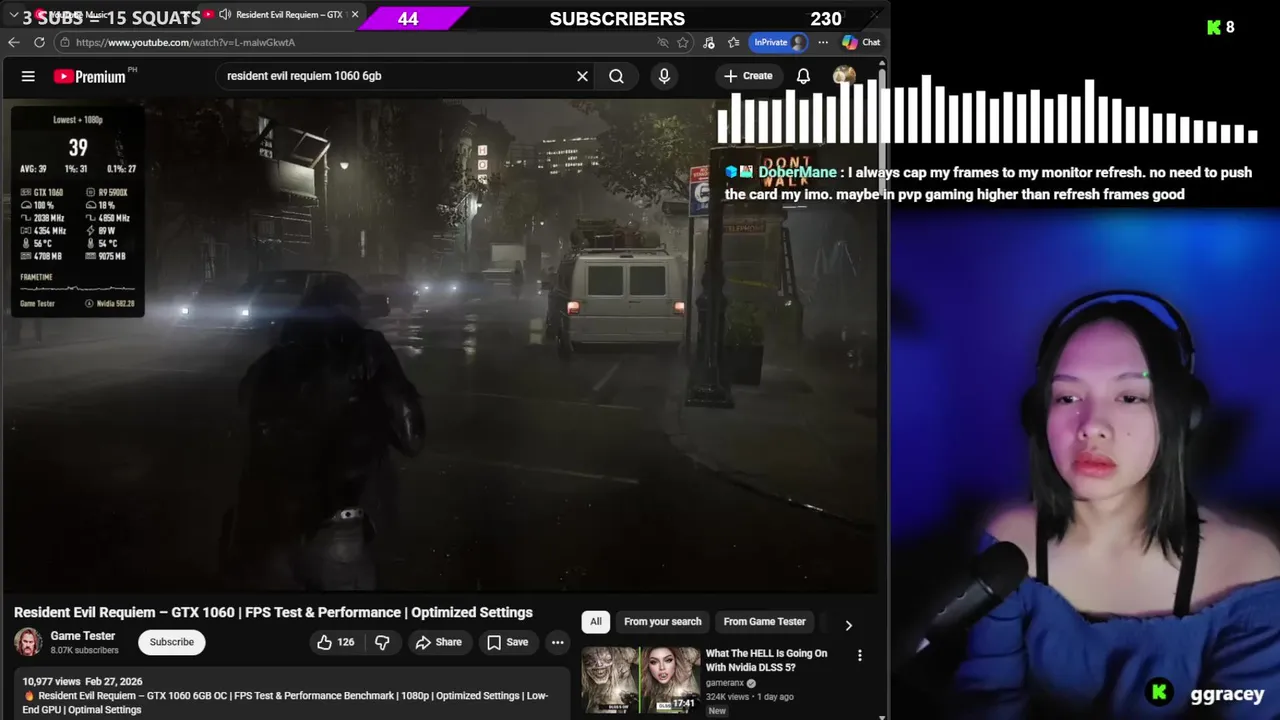The height and width of the screenshot is (720, 1280).
Task: Start voice search with the microphone
Action: click(x=664, y=76)
